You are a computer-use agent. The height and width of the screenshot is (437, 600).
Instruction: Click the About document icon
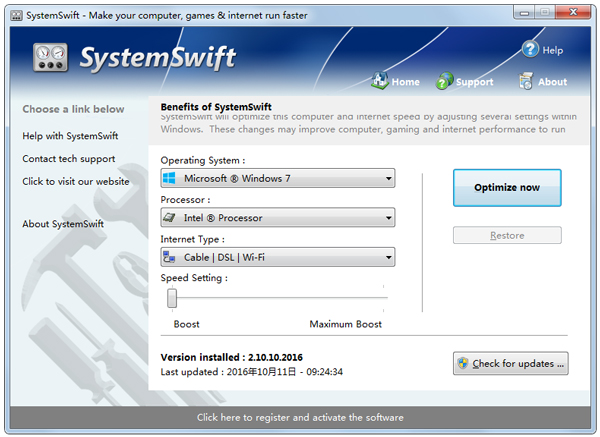[x=525, y=81]
